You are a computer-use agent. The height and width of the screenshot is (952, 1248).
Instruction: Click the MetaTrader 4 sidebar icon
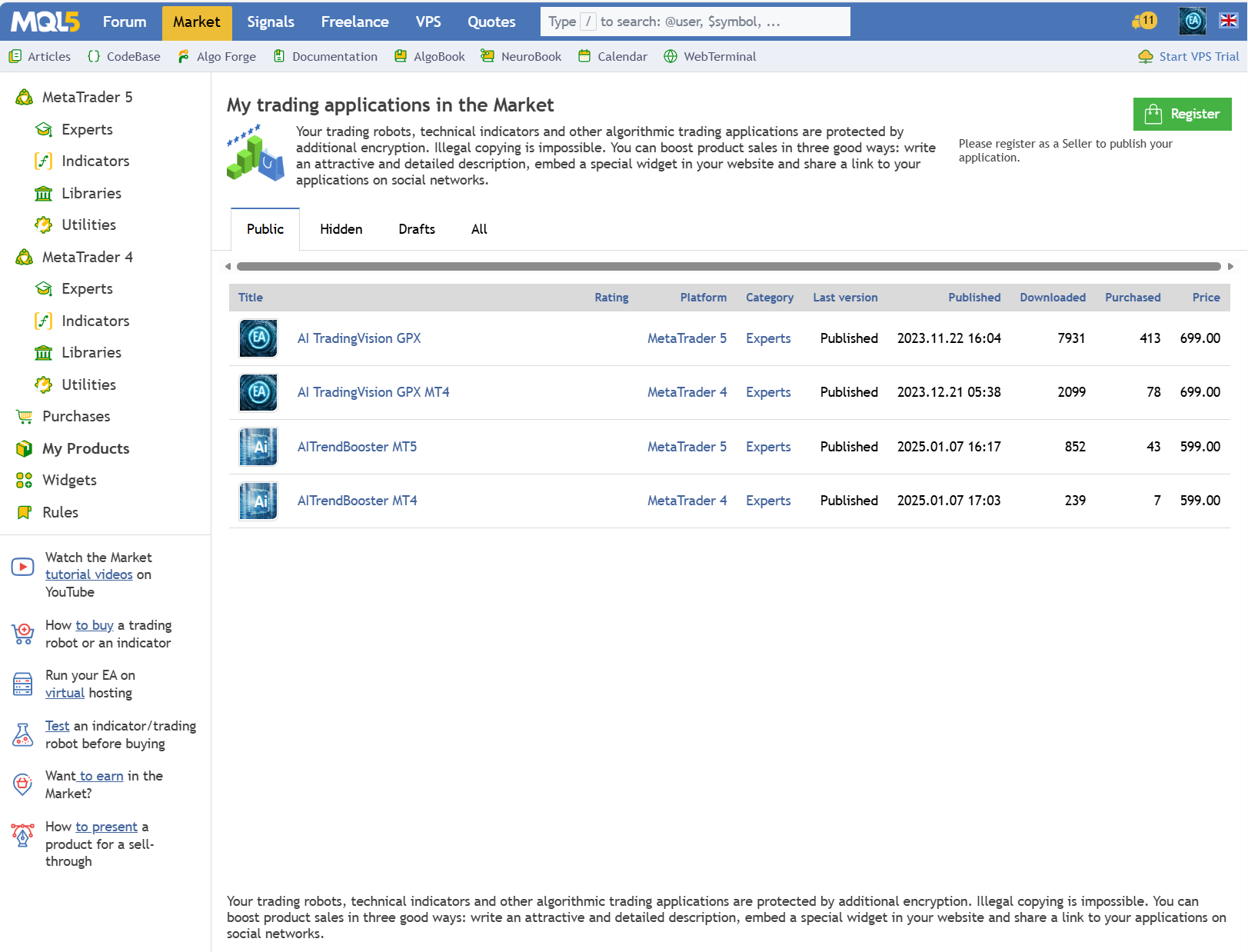tap(25, 257)
